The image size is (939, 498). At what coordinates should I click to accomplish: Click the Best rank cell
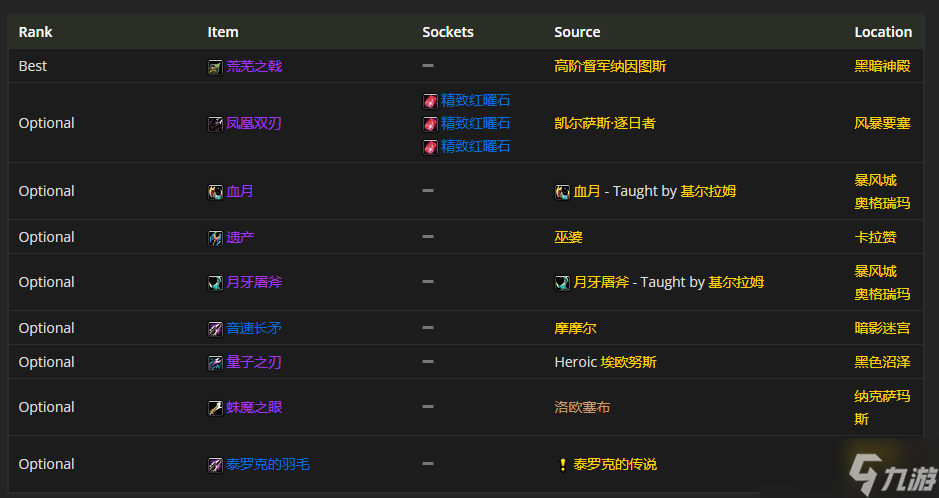tap(33, 66)
